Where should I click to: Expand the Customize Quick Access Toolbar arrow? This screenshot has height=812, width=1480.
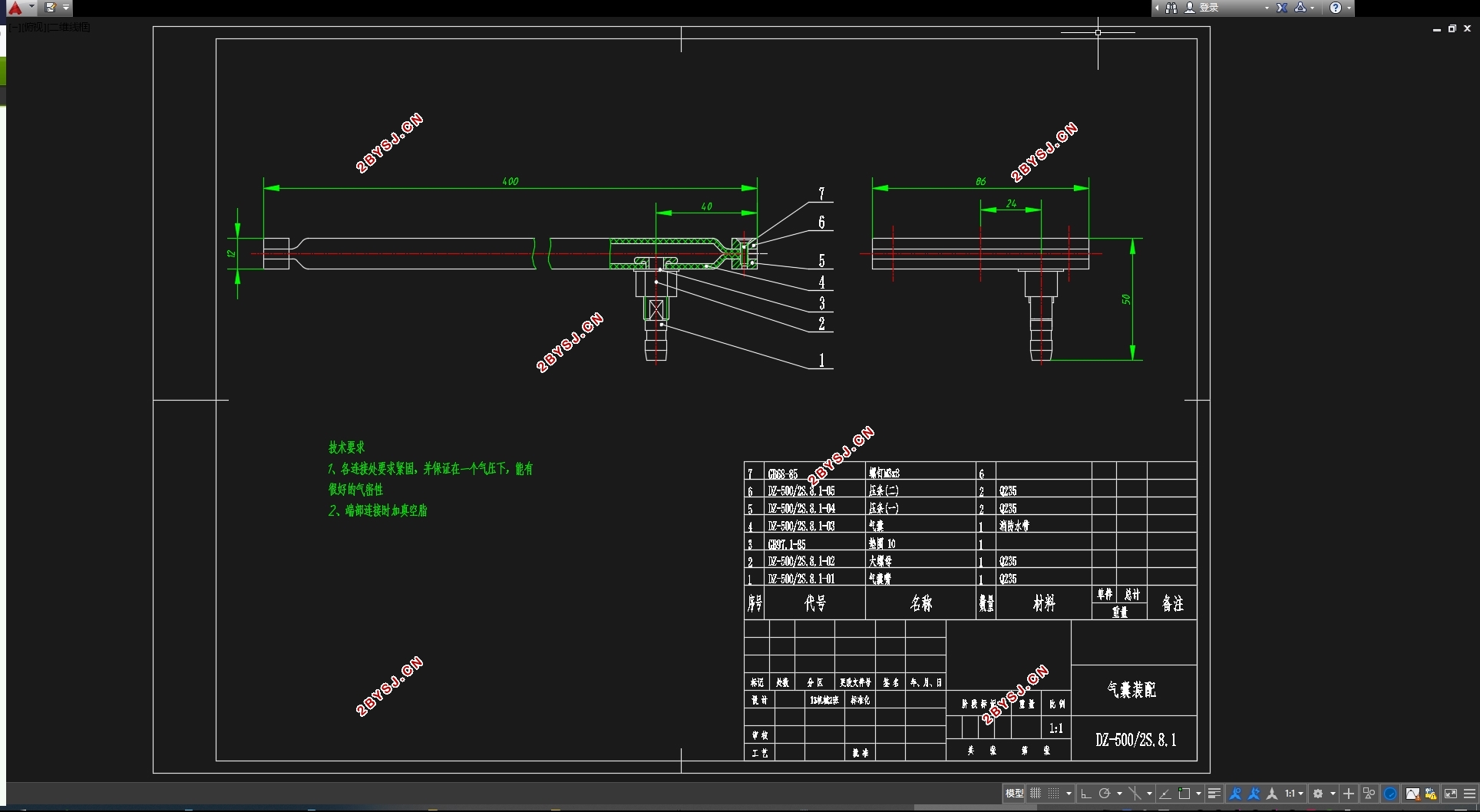pos(66,8)
